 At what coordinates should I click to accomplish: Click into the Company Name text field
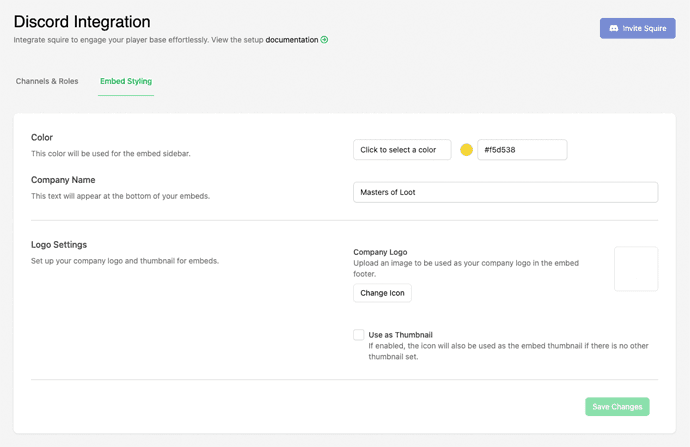click(x=505, y=192)
